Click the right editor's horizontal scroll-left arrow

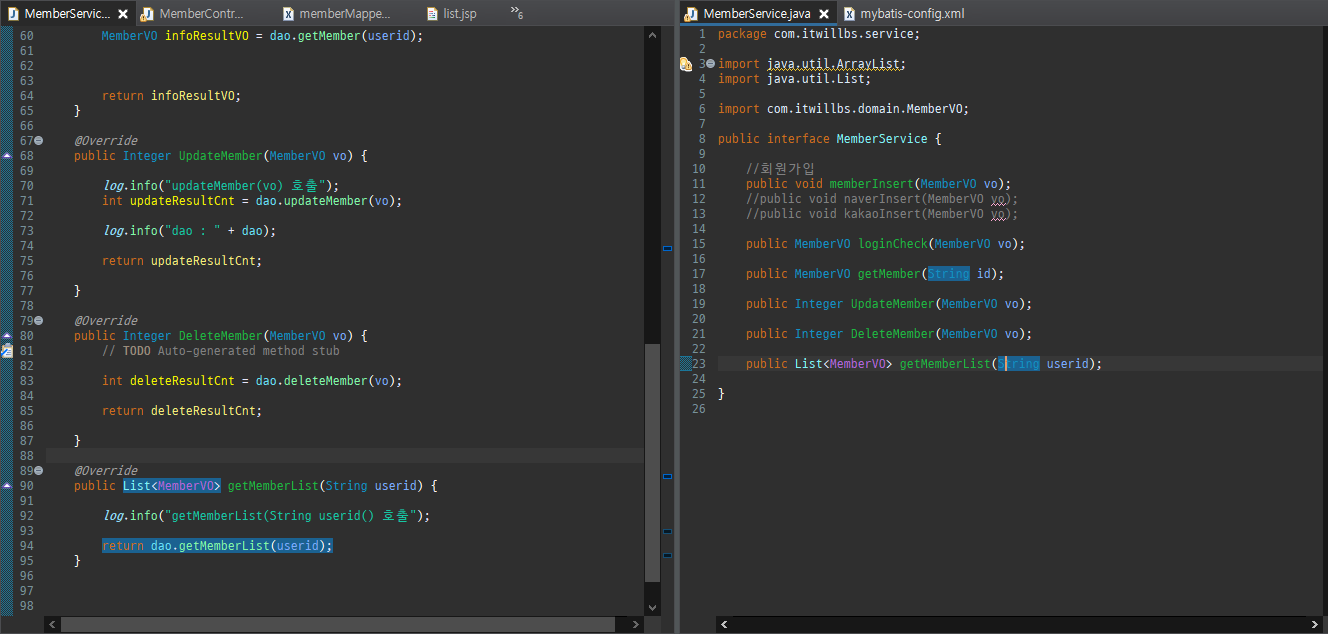(x=724, y=624)
